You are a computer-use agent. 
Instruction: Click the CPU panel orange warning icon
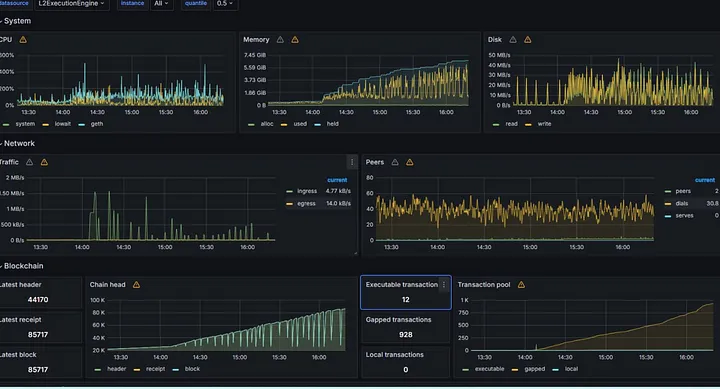(x=23, y=40)
